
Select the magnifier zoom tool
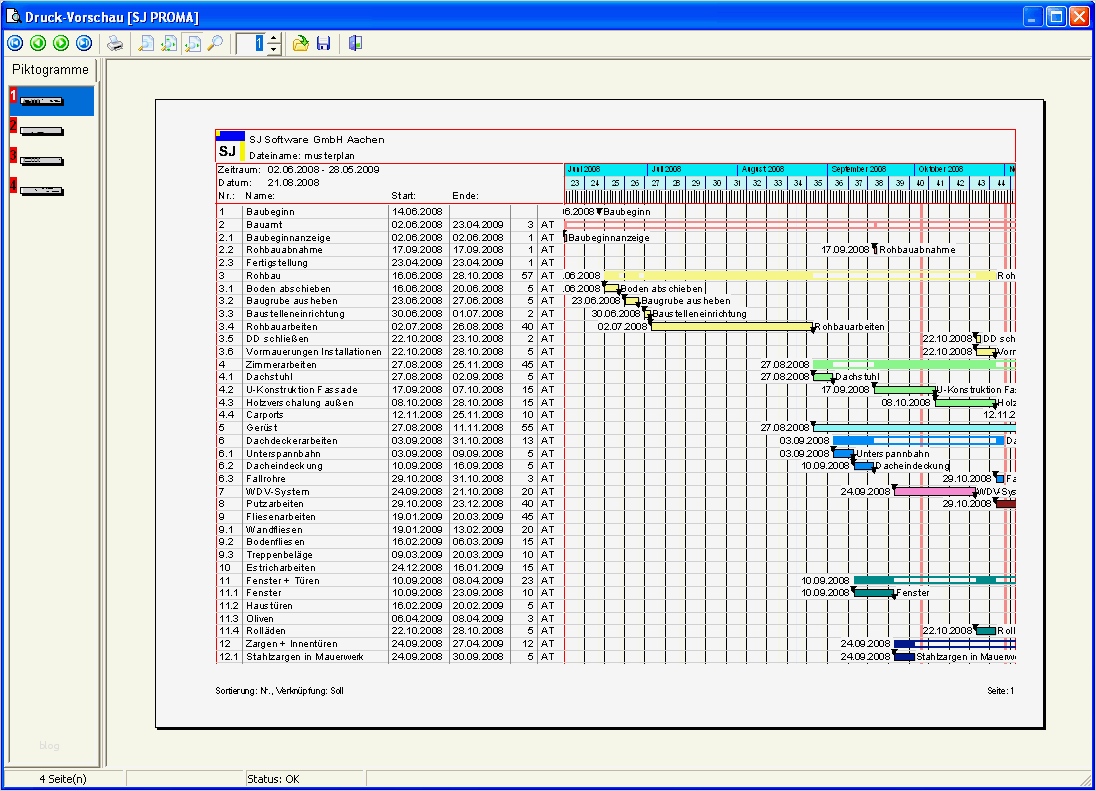tap(214, 43)
